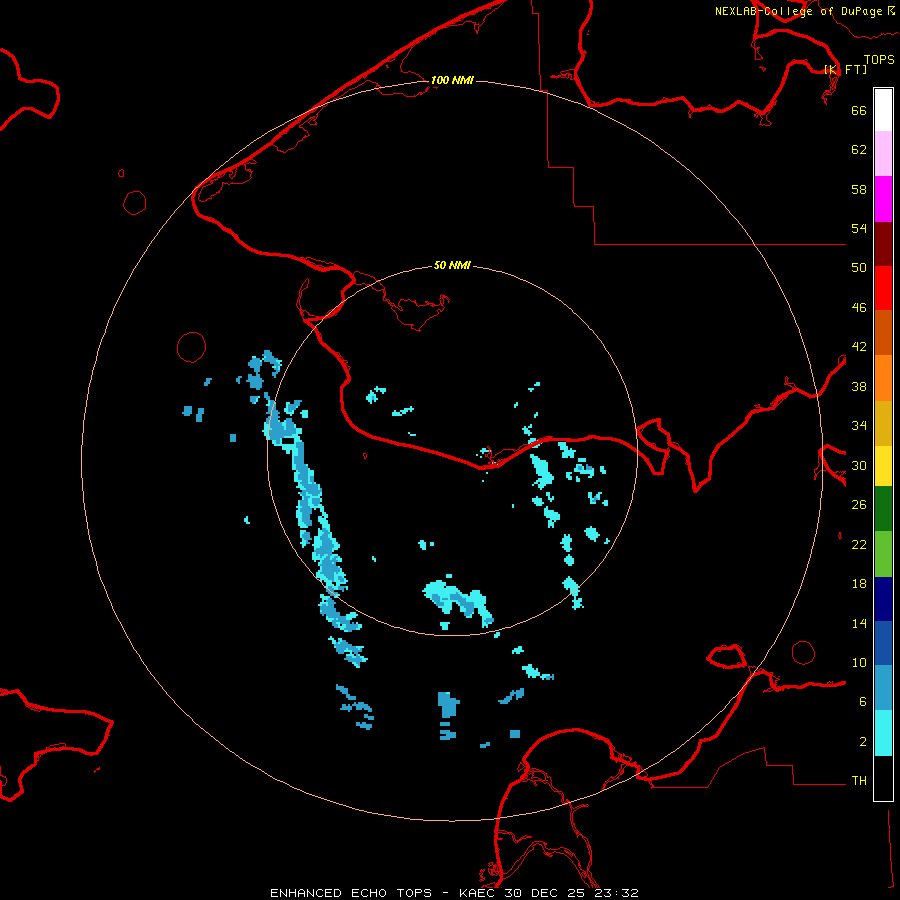Click the 6 legend value
The image size is (900, 900).
[x=863, y=702]
